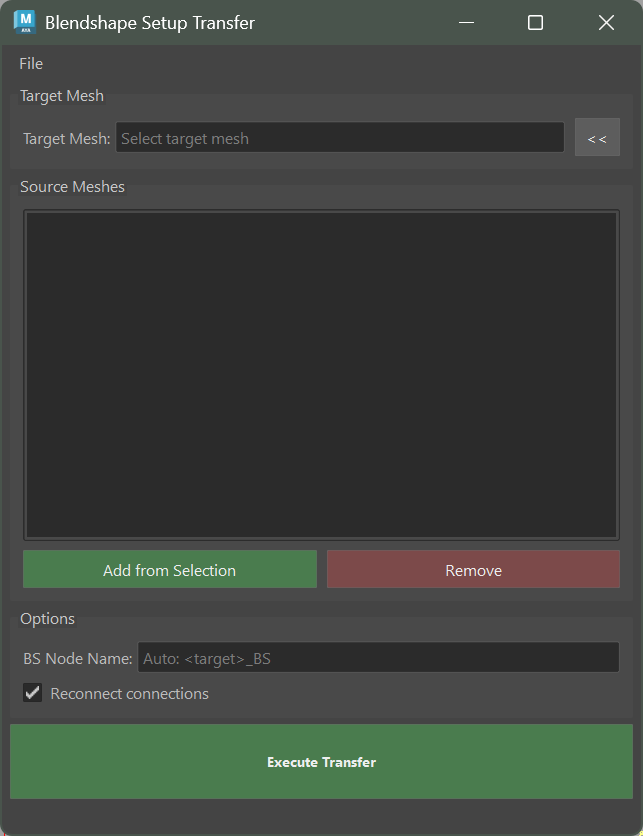Click the 'BS Node Name:' field label
This screenshot has width=643, height=836.
pyautogui.click(x=77, y=659)
